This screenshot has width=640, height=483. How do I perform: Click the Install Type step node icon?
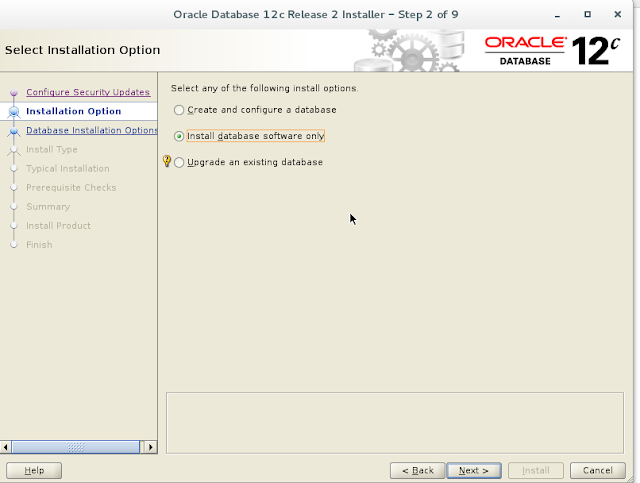pos(14,150)
